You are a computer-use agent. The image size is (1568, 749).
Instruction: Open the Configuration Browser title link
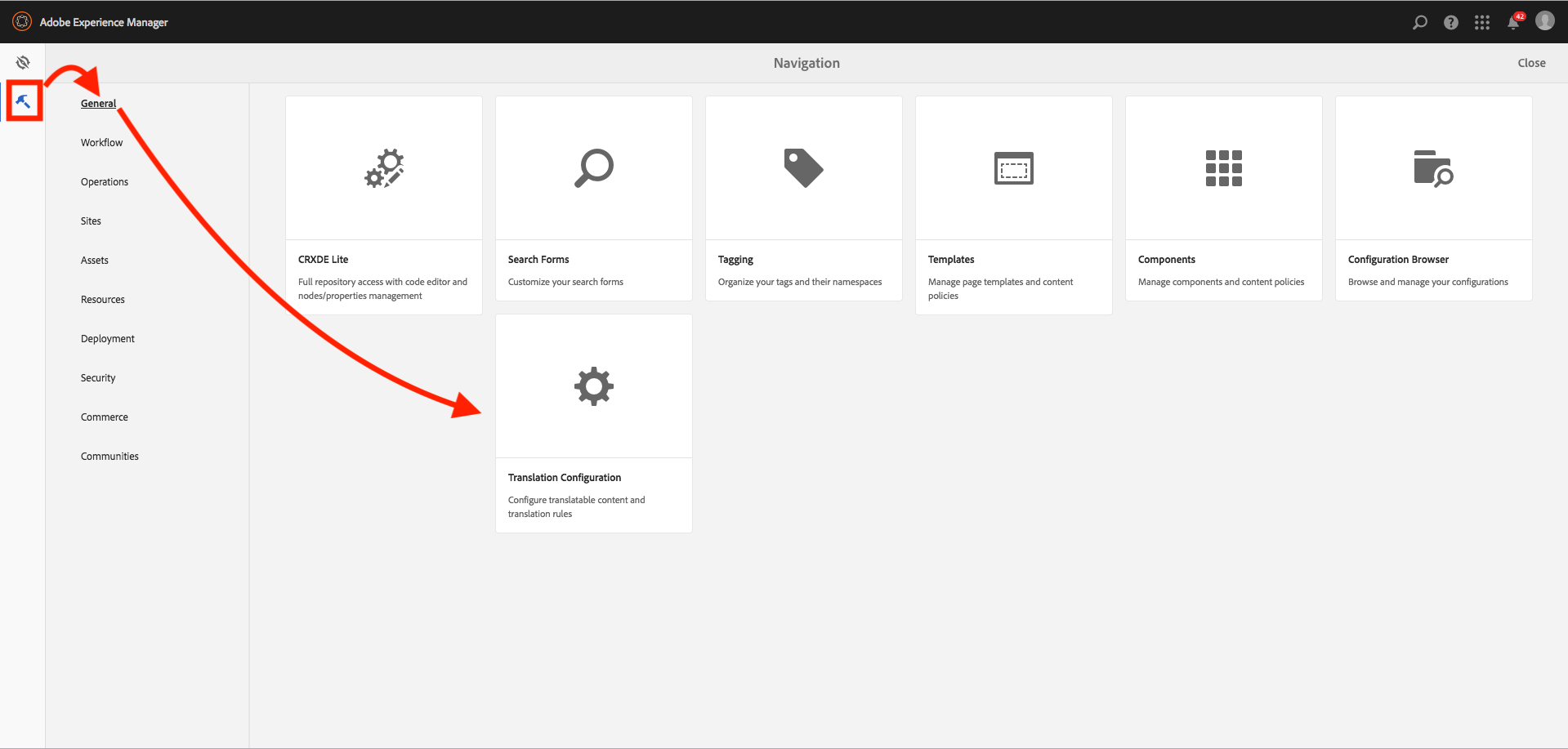[1398, 260]
